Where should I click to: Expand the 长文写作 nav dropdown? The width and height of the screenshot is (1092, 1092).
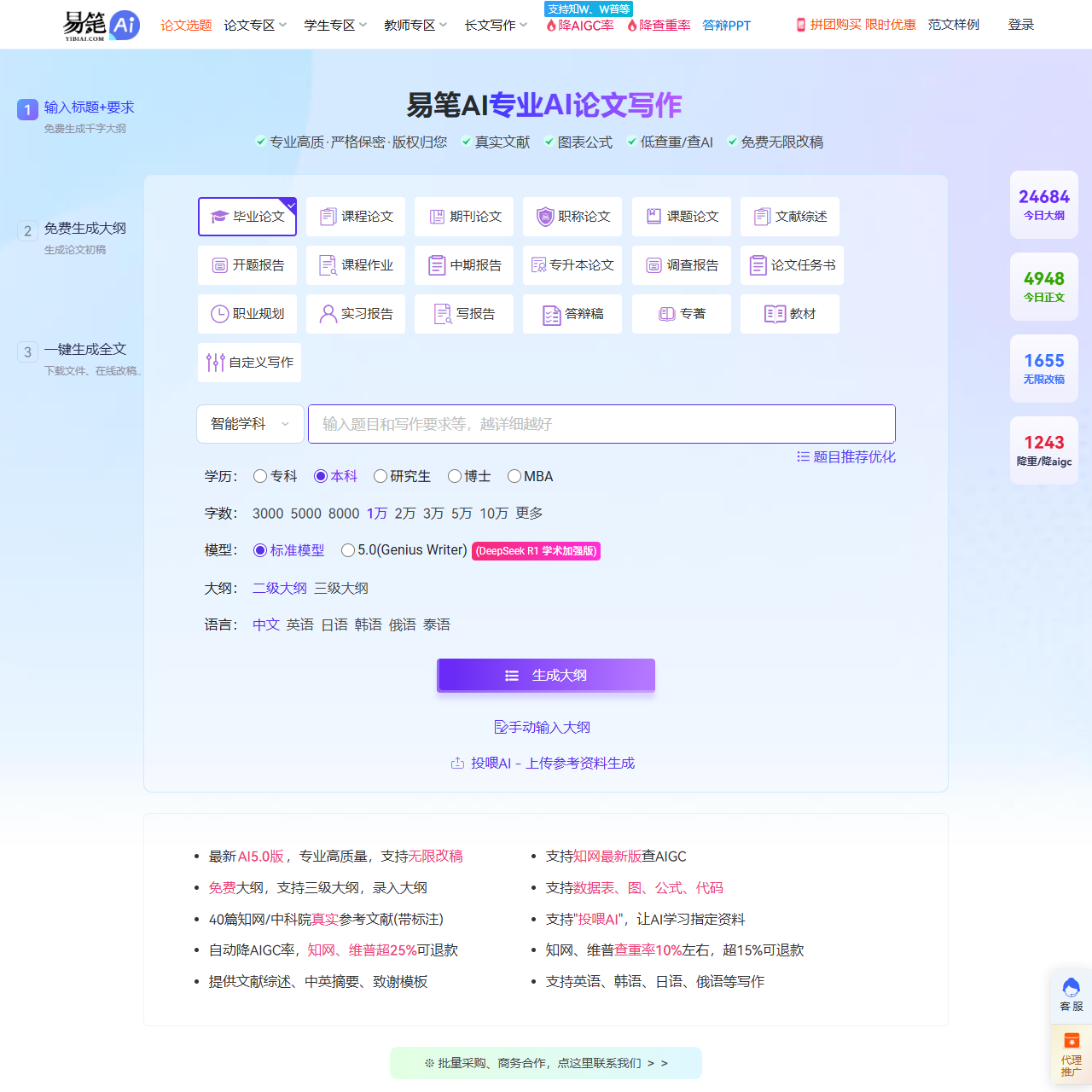496,26
